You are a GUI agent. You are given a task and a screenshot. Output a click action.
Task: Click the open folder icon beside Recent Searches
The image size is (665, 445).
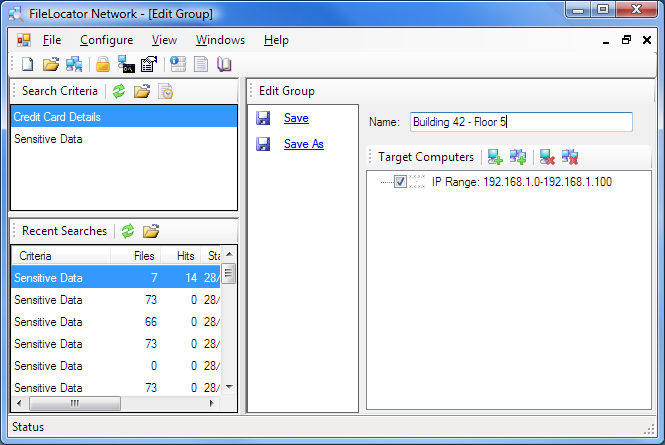pyautogui.click(x=151, y=231)
